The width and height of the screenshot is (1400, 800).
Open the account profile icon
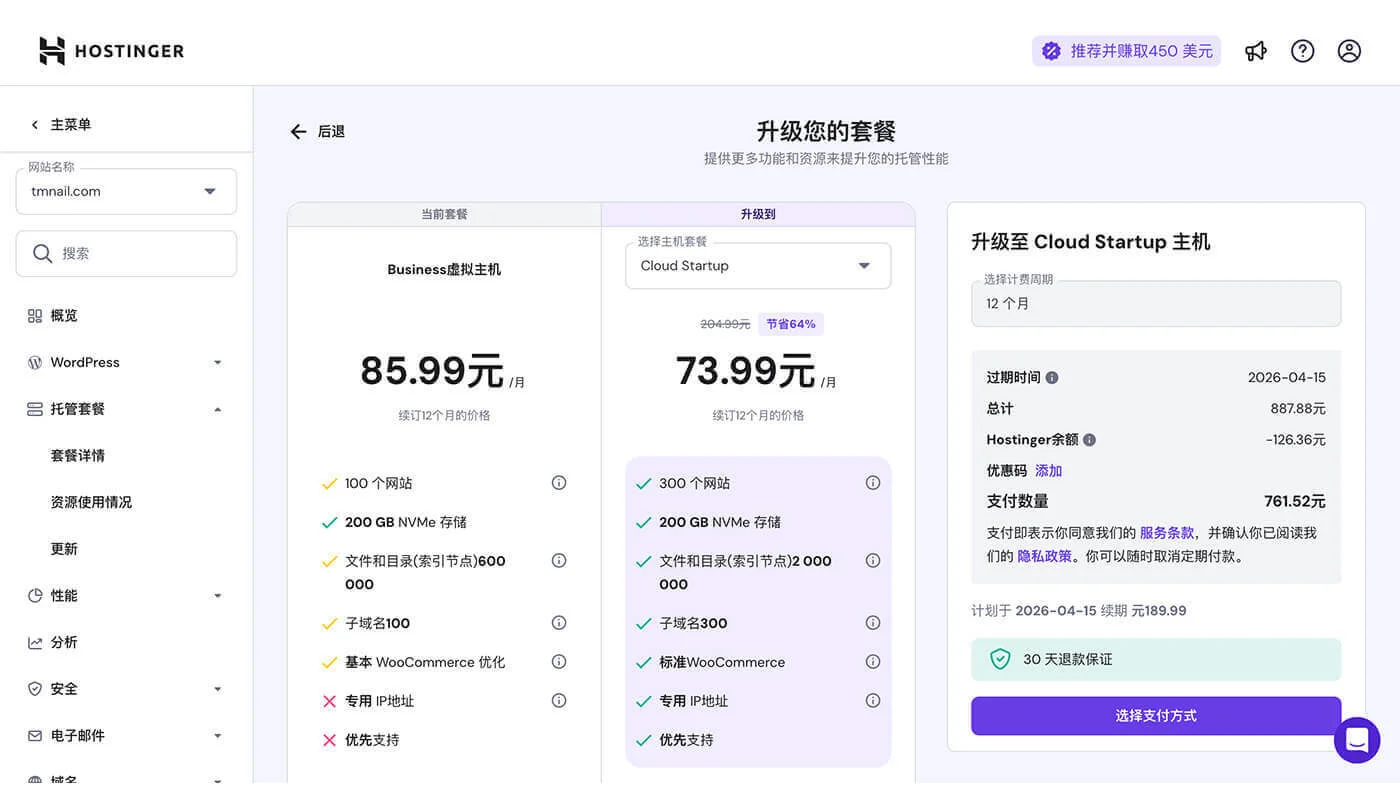point(1349,49)
